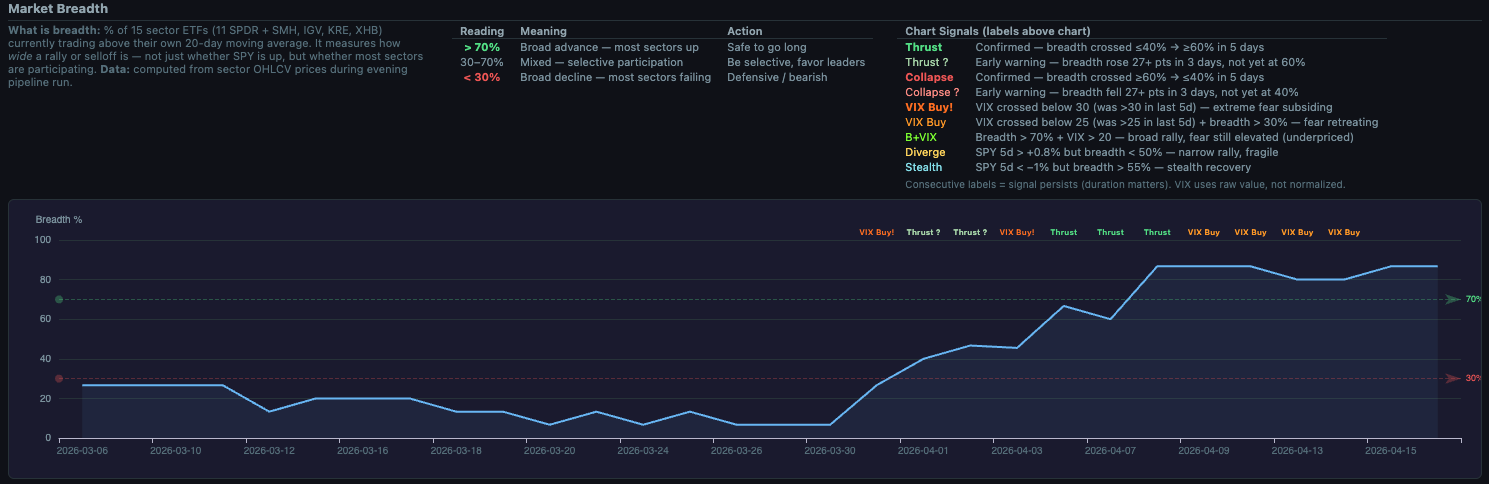The image size is (1489, 484).
Task: Click the 2026-04-15 x-axis date
Action: pyautogui.click(x=1391, y=450)
